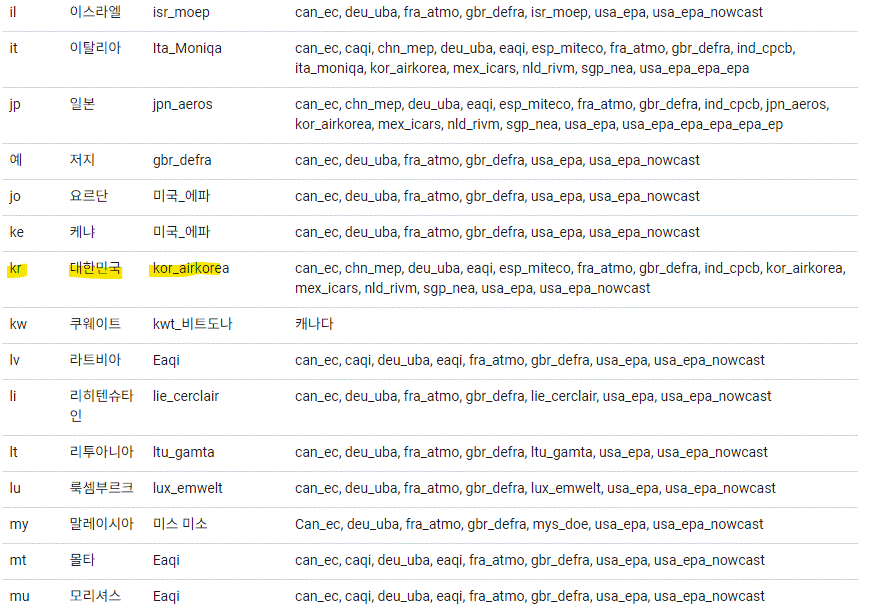Click the code cell "예"
The width and height of the screenshot is (872, 613).
[x=16, y=160]
